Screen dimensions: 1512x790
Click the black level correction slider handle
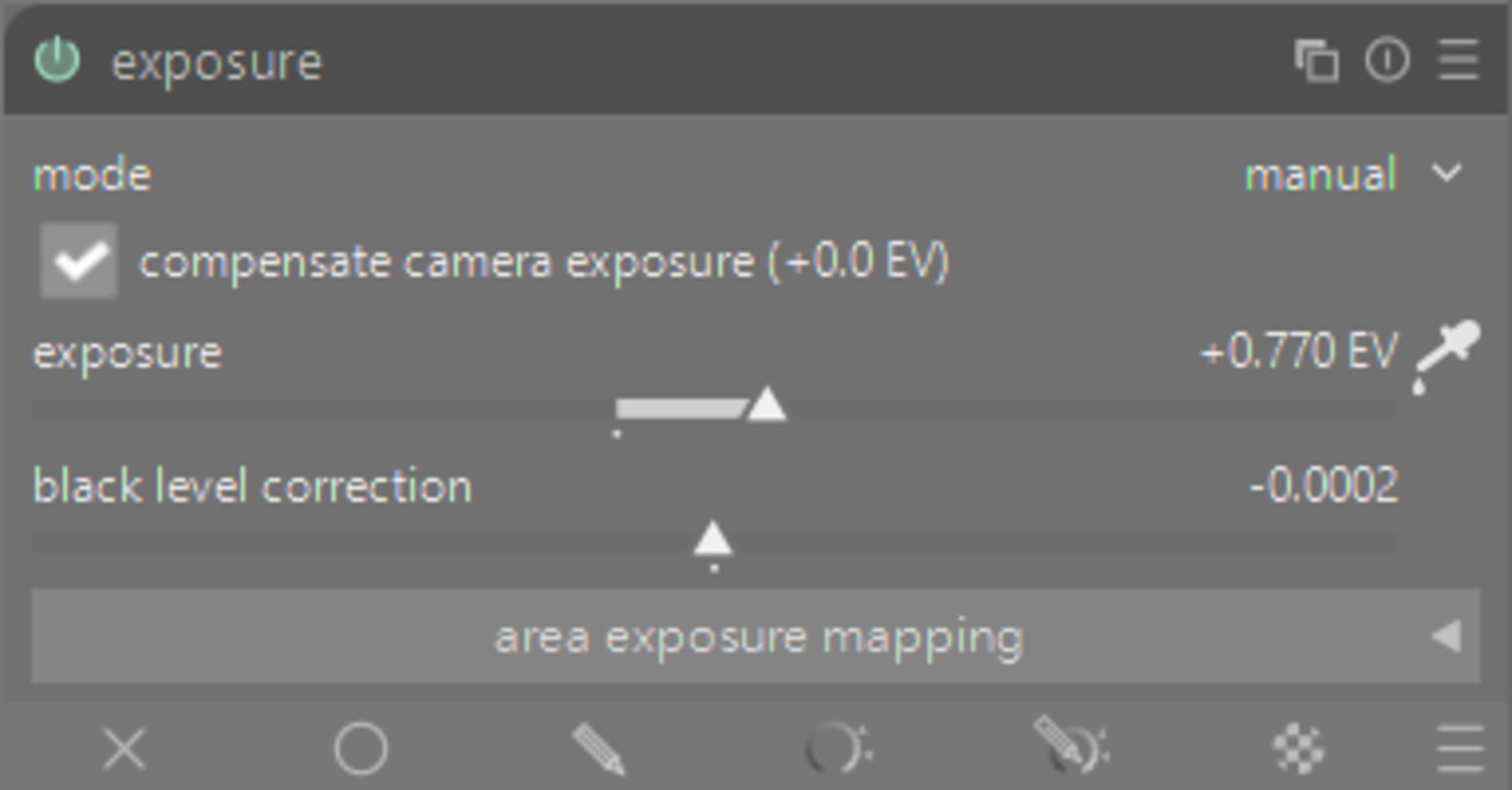713,540
